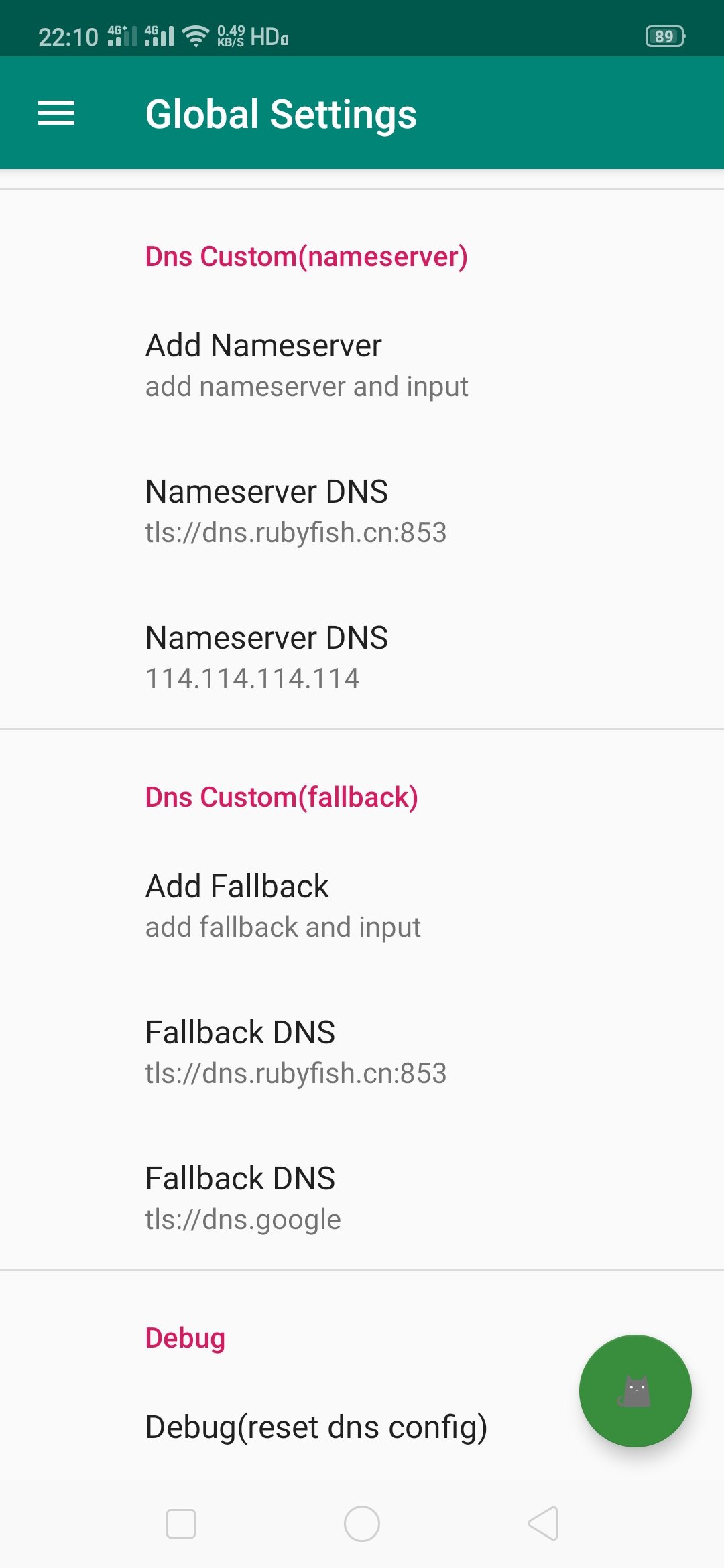The image size is (724, 1568).
Task: Tap the 22:10 clock in status bar
Action: (x=68, y=37)
